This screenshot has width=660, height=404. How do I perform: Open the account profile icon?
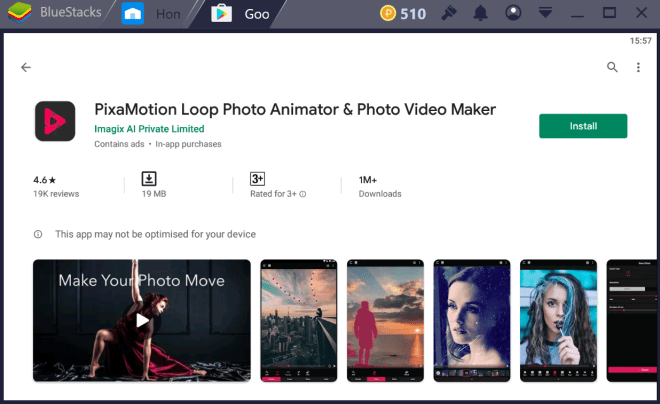tap(513, 13)
